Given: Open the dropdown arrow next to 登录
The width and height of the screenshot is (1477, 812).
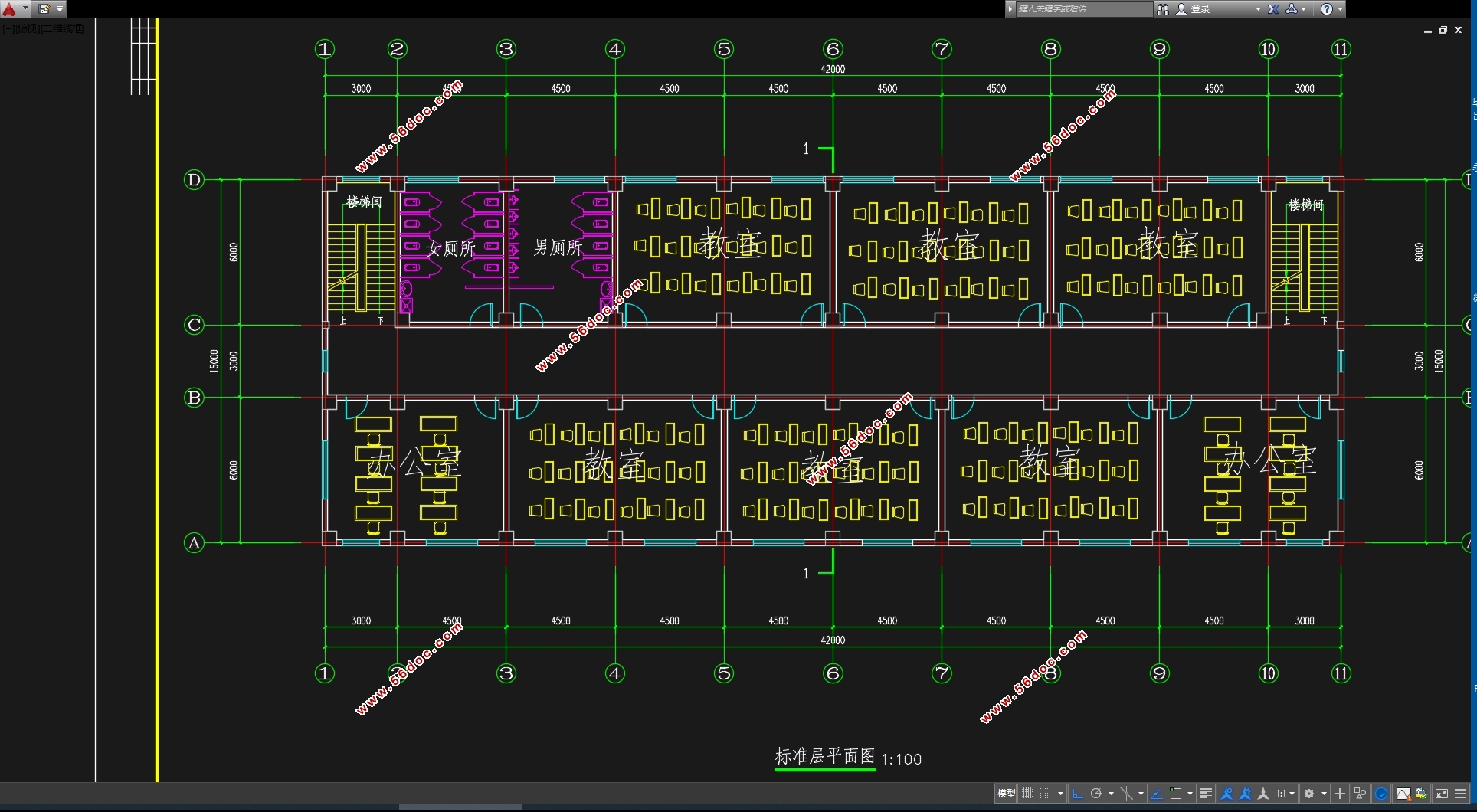Looking at the screenshot, I should point(1258,9).
